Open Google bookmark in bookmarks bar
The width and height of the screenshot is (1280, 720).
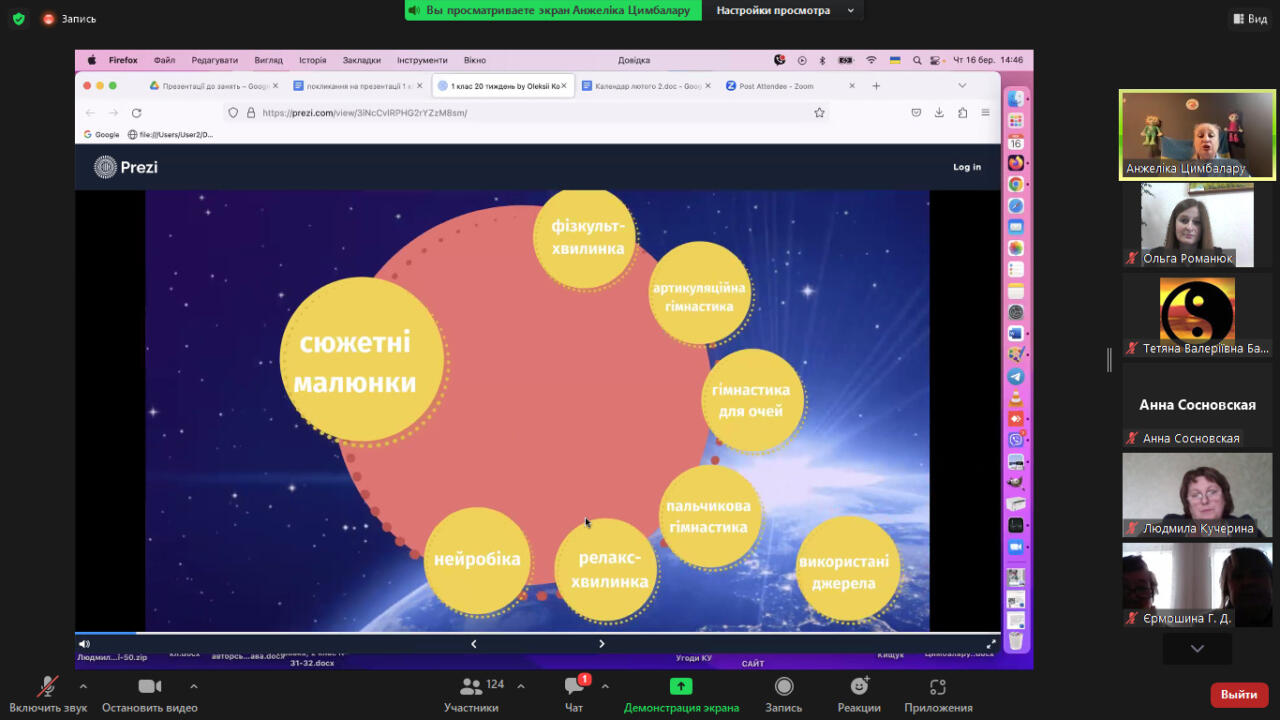[101, 134]
